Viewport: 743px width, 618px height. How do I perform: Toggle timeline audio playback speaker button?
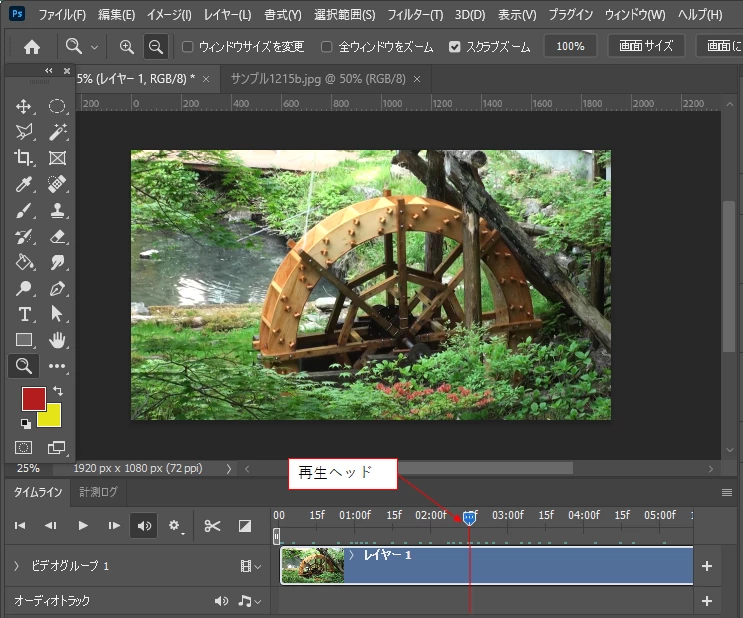[144, 526]
